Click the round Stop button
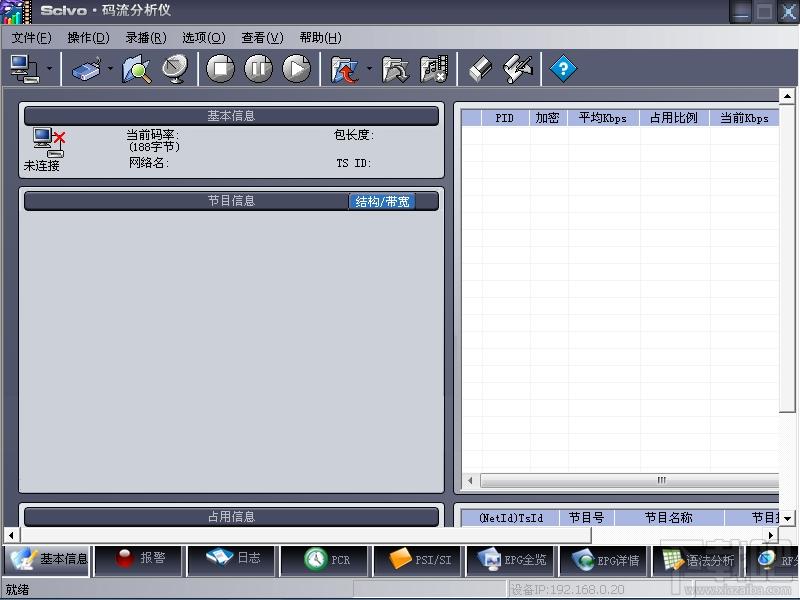 pos(220,68)
